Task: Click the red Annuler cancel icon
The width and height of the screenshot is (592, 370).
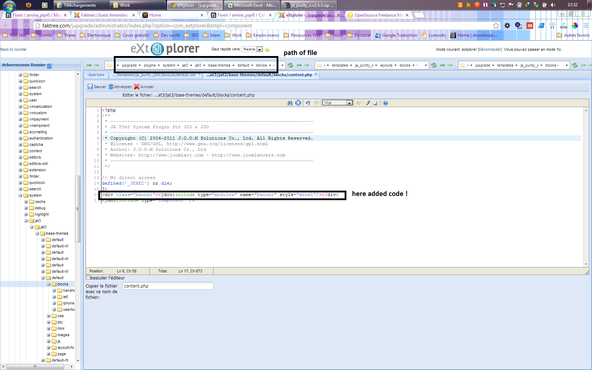Action: pos(137,86)
